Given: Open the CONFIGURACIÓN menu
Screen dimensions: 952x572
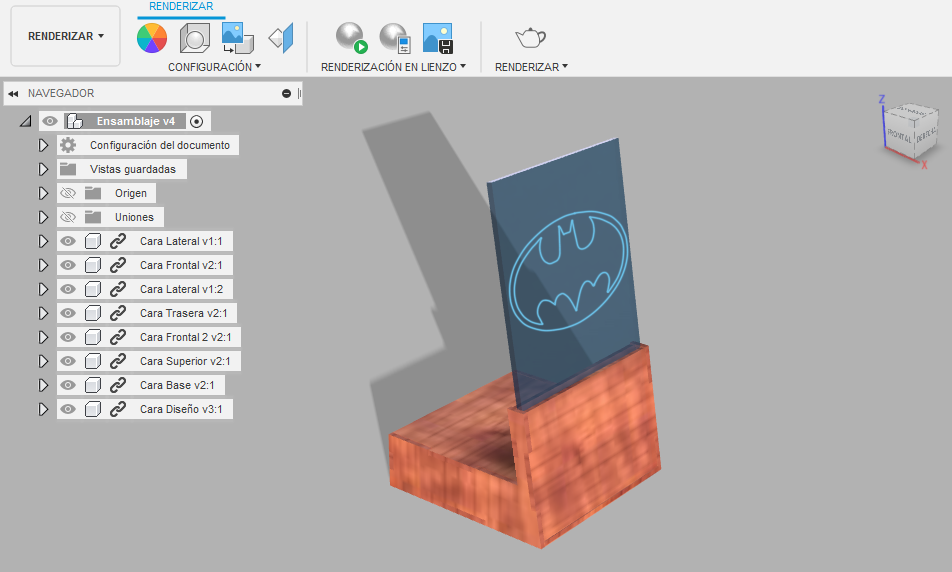Looking at the screenshot, I should 214,67.
